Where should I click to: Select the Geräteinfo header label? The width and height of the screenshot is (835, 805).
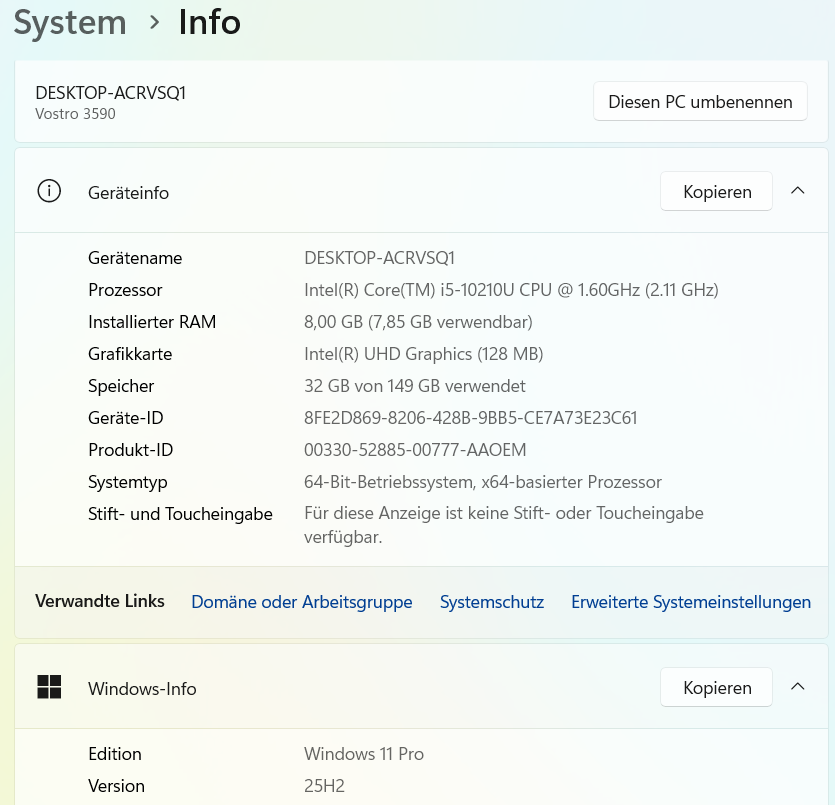click(128, 193)
